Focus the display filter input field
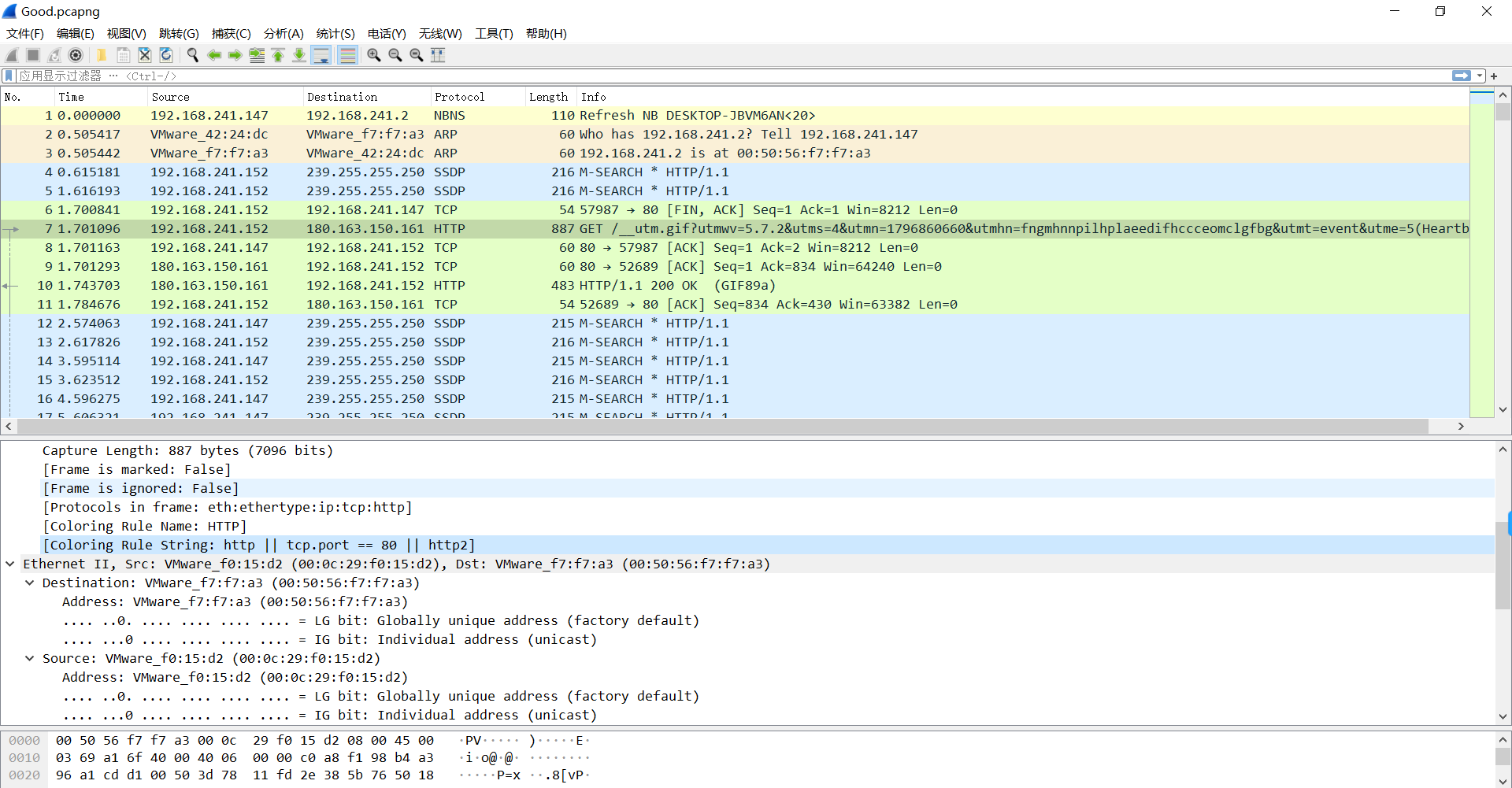 732,76
